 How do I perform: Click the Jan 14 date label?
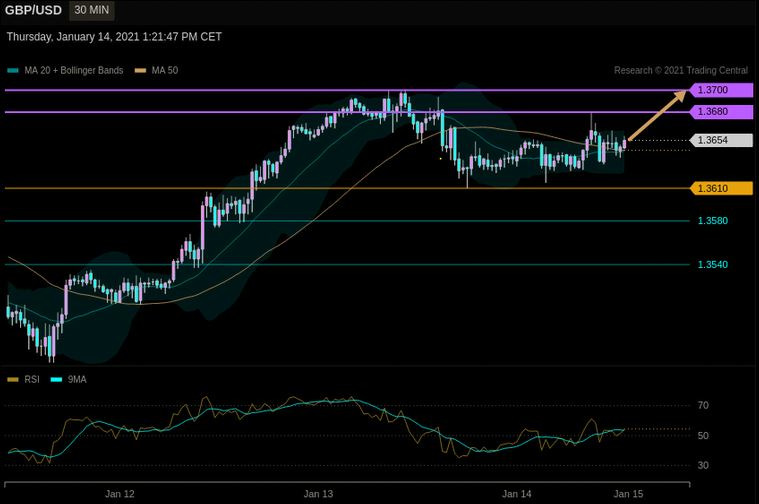click(x=516, y=494)
